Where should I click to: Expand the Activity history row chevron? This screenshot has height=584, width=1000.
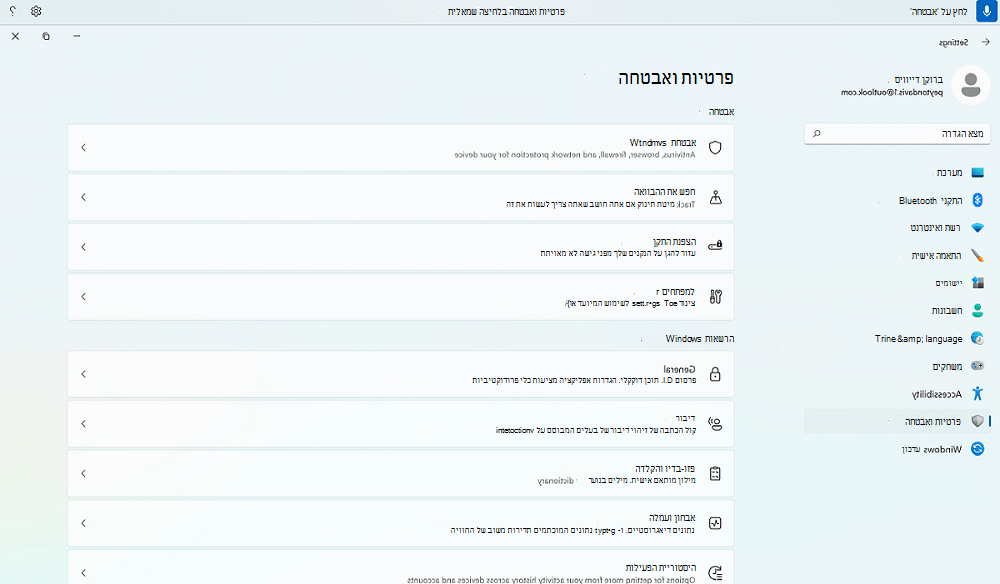pyautogui.click(x=84, y=573)
